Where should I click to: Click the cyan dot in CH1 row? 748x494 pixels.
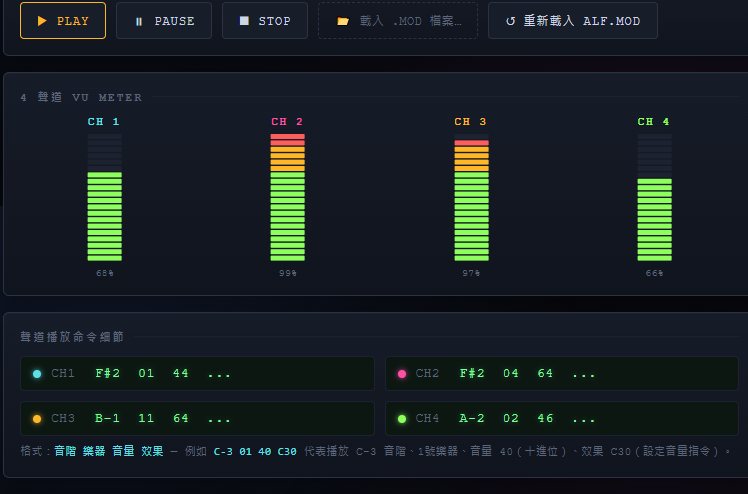(x=37, y=374)
